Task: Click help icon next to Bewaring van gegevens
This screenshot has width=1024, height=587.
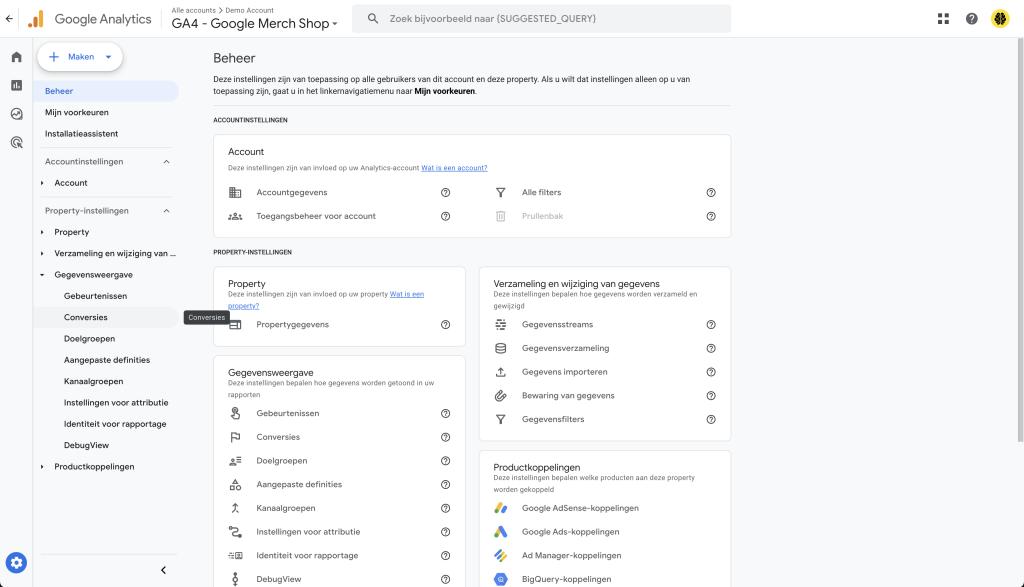Action: (711, 396)
